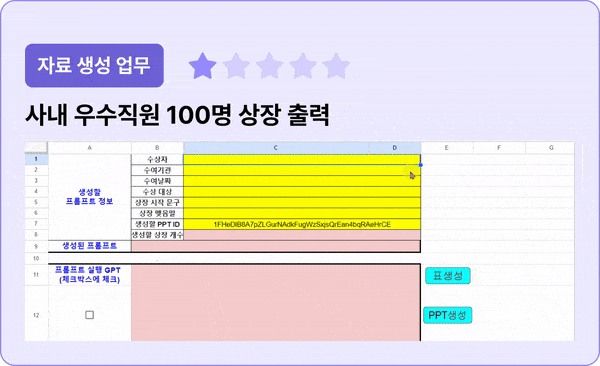
Task: Click the 상장 맺음말 label cell
Action: [157, 213]
